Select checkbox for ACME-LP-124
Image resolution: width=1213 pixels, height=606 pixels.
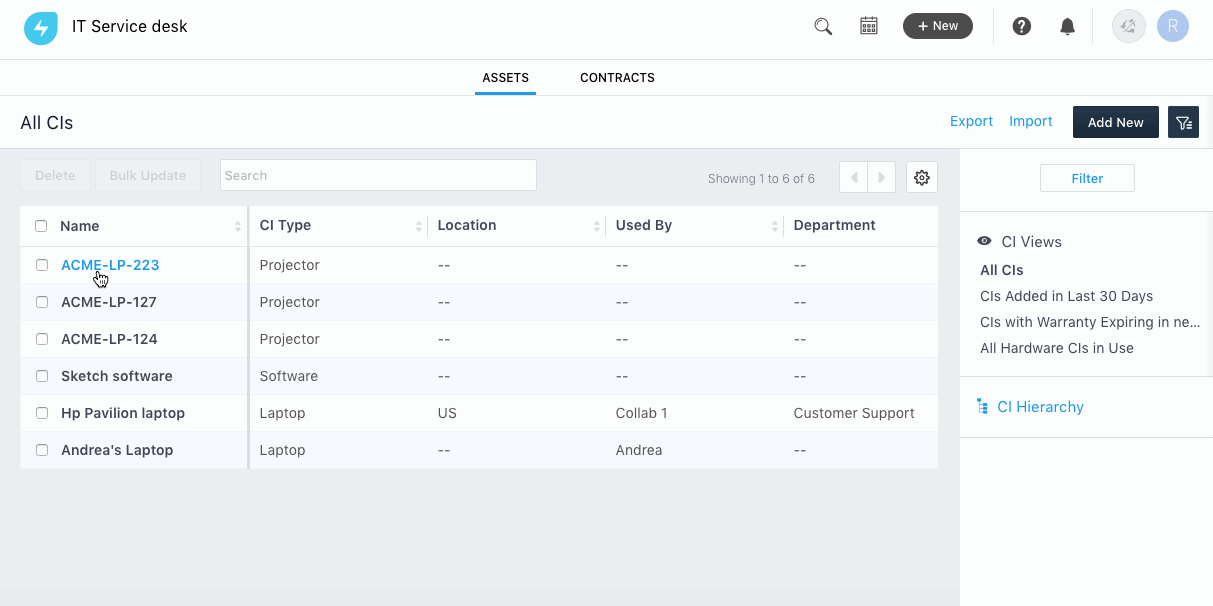(42, 339)
